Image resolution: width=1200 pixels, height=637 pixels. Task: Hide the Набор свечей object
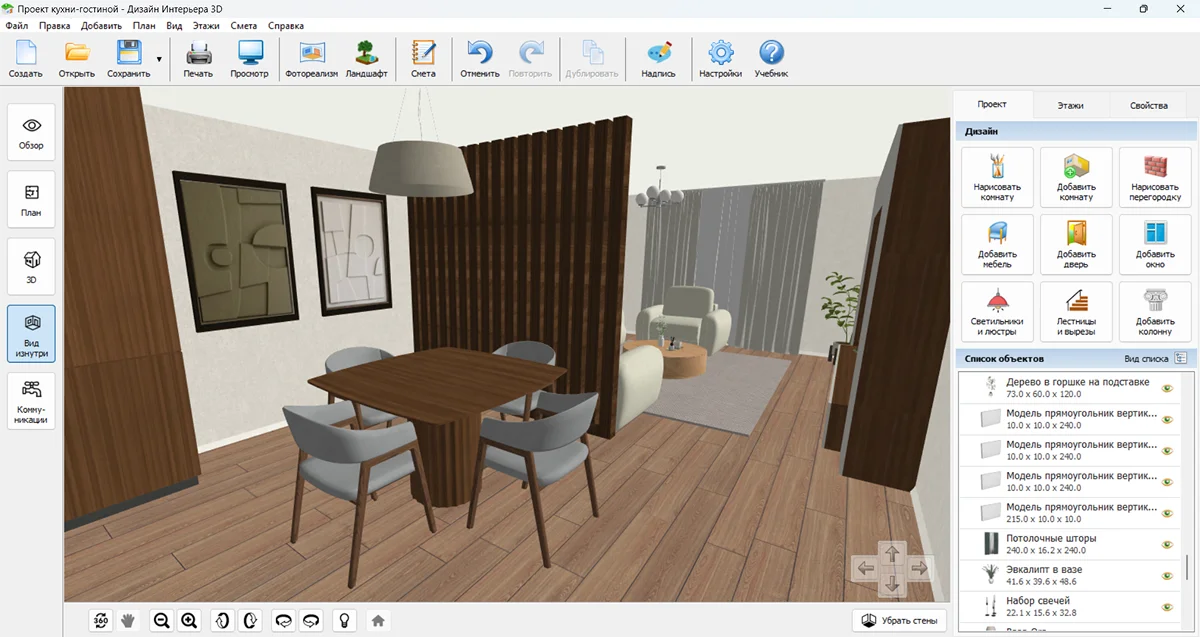[x=1166, y=607]
